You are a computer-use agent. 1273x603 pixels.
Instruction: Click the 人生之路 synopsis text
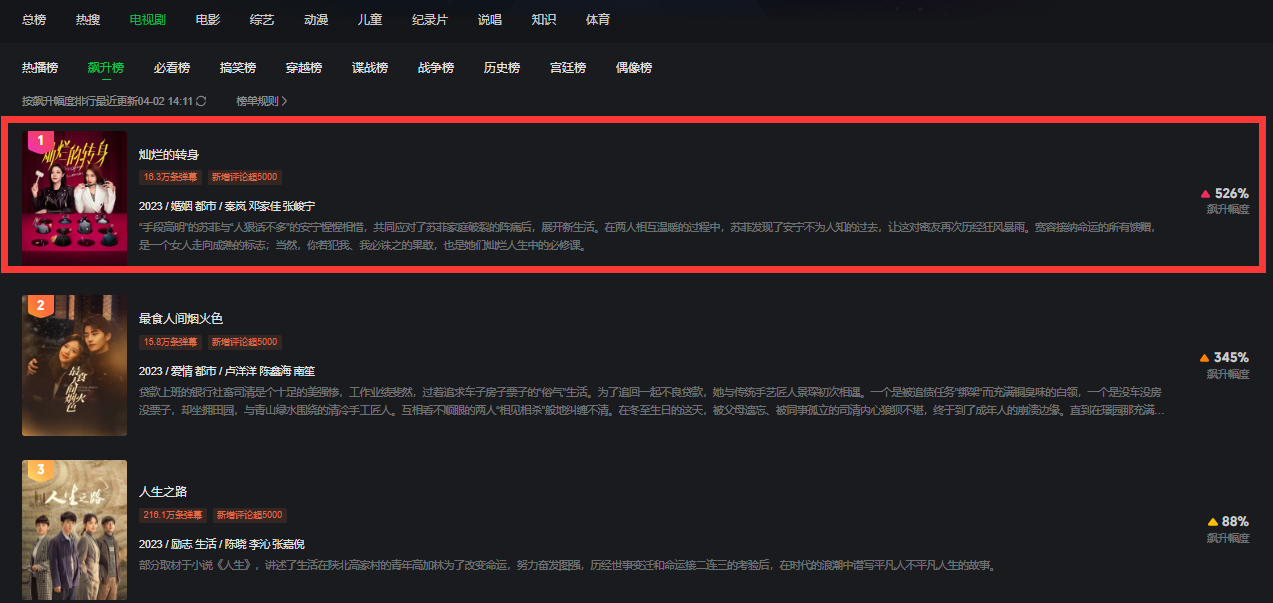pyautogui.click(x=568, y=566)
